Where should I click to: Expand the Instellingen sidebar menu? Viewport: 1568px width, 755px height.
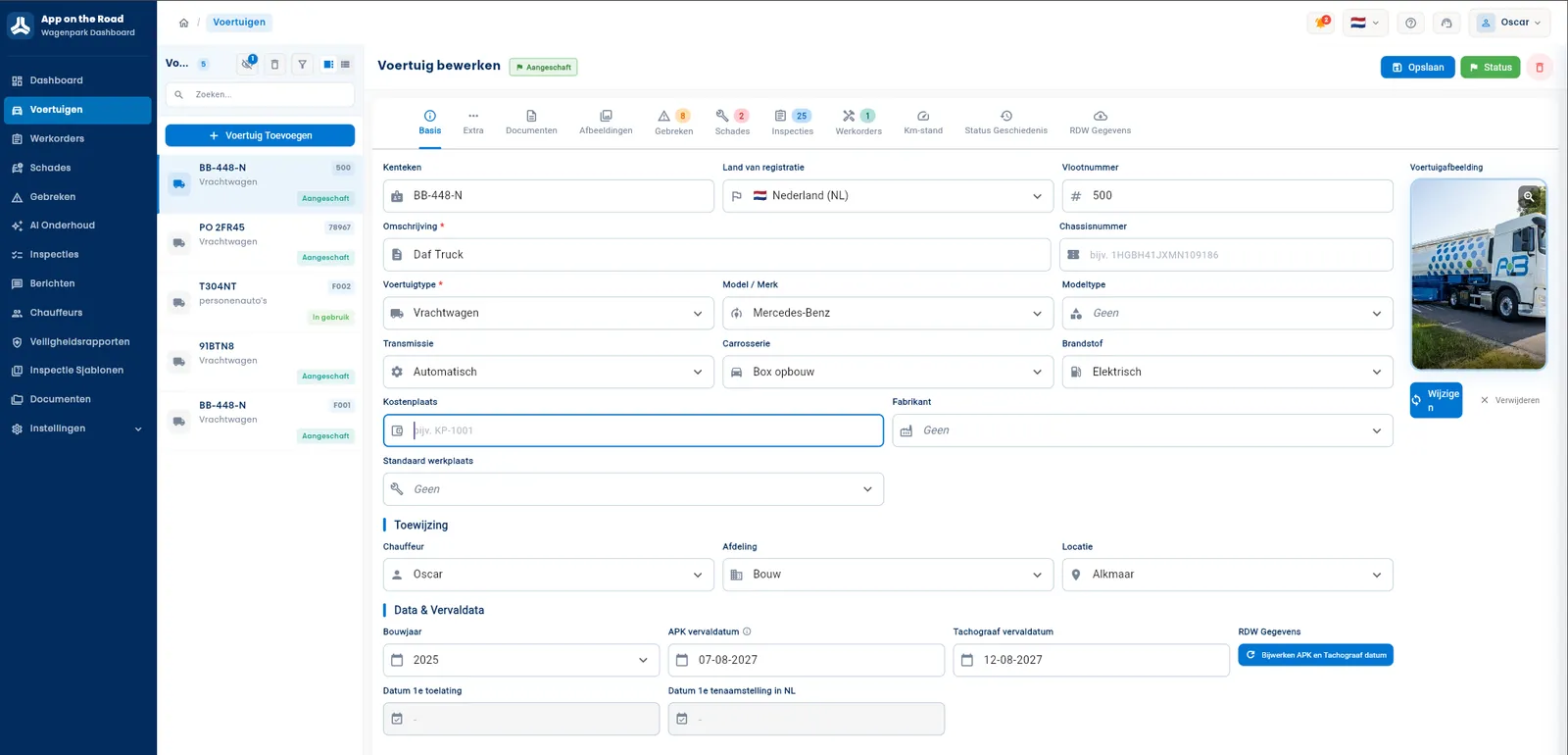tap(77, 428)
